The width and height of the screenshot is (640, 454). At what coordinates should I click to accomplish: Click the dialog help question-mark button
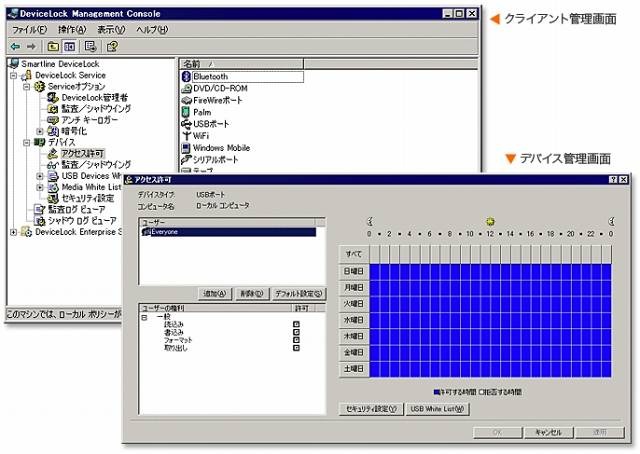pos(613,179)
